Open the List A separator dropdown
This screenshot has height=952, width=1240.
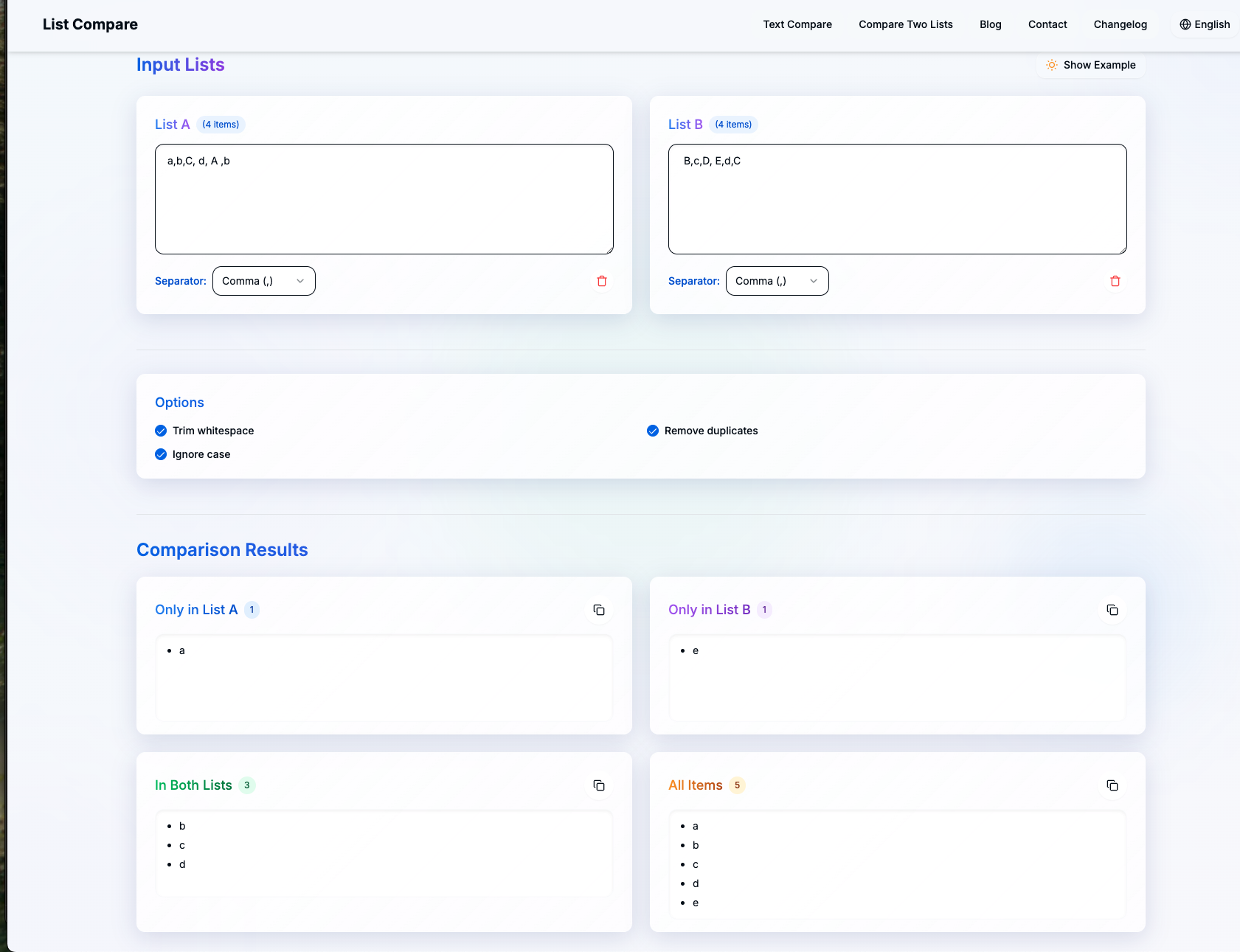pyautogui.click(x=263, y=281)
